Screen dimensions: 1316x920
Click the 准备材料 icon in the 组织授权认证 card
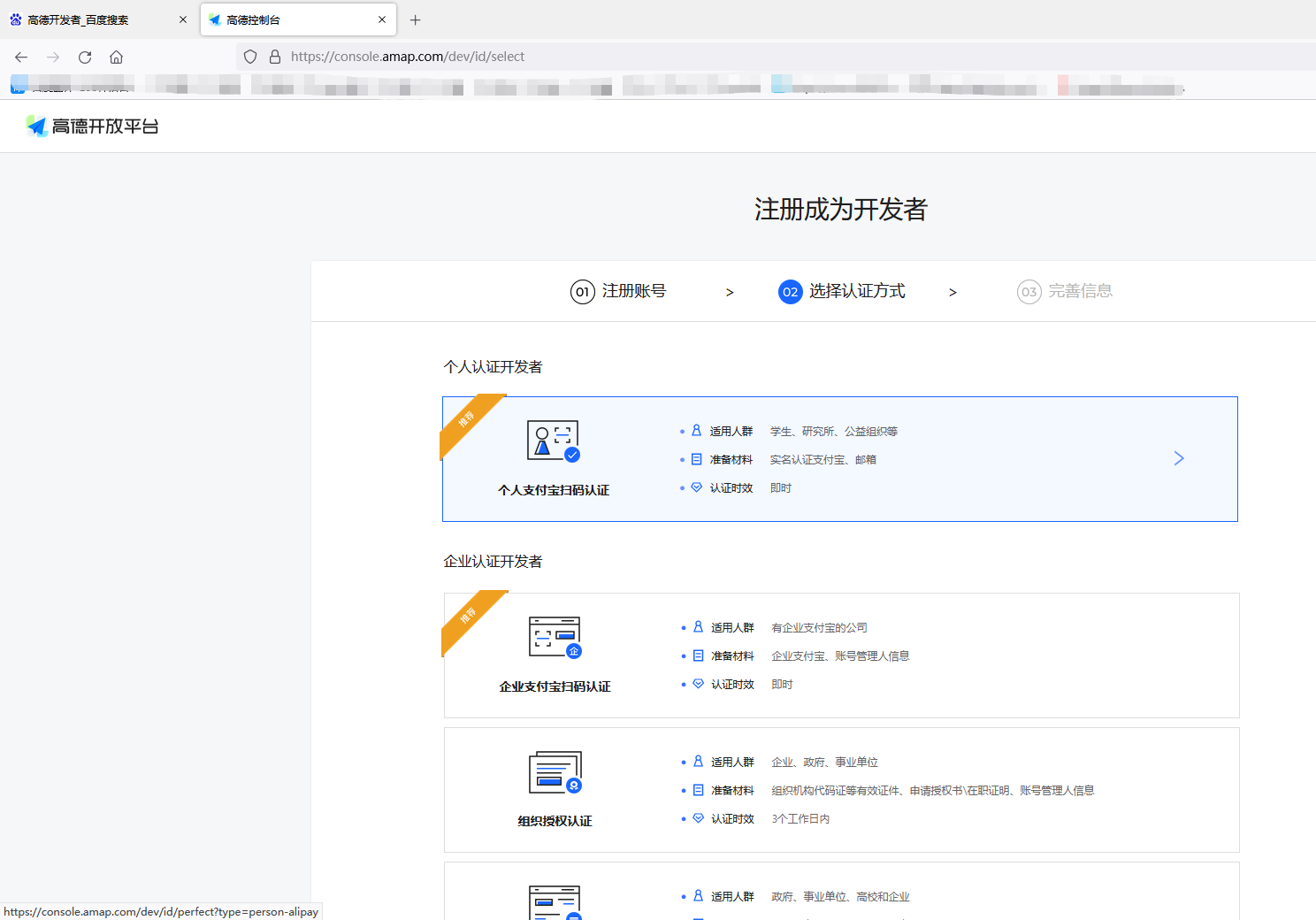tap(698, 790)
